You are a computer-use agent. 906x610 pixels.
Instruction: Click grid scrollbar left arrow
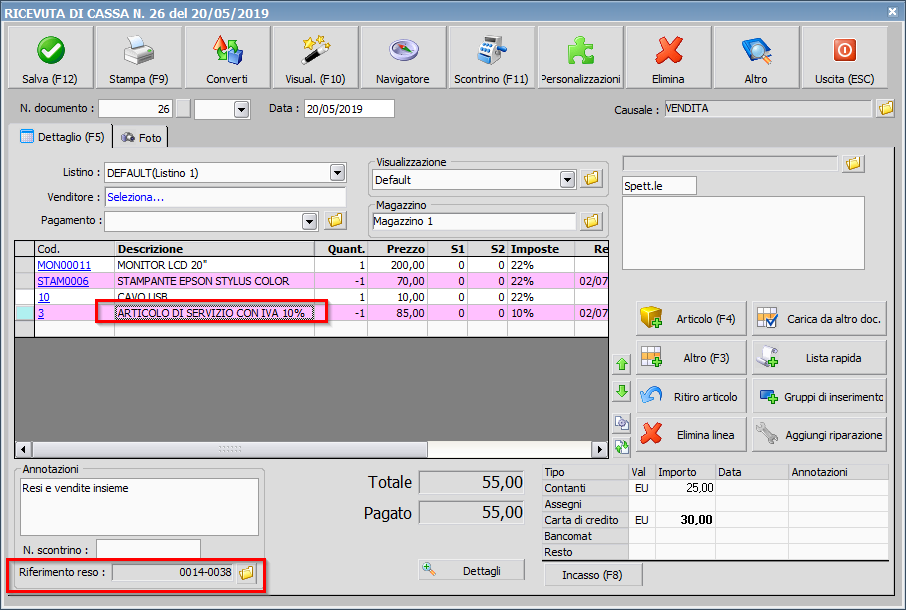tap(23, 449)
